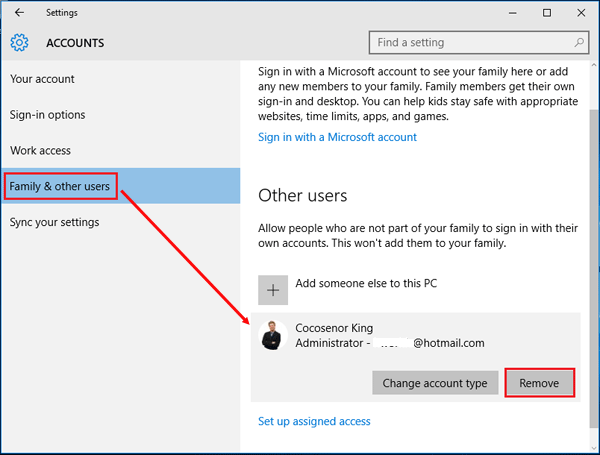Click the Other users heading
The height and width of the screenshot is (455, 600).
pyautogui.click(x=302, y=196)
